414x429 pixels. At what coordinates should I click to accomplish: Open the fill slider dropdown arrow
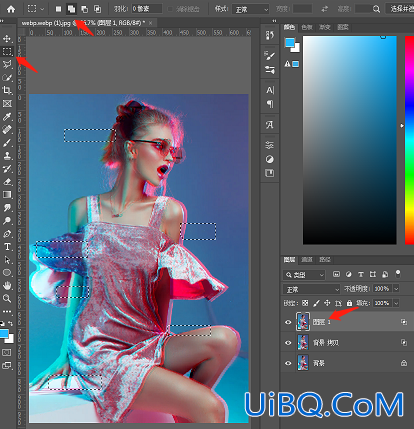click(396, 303)
